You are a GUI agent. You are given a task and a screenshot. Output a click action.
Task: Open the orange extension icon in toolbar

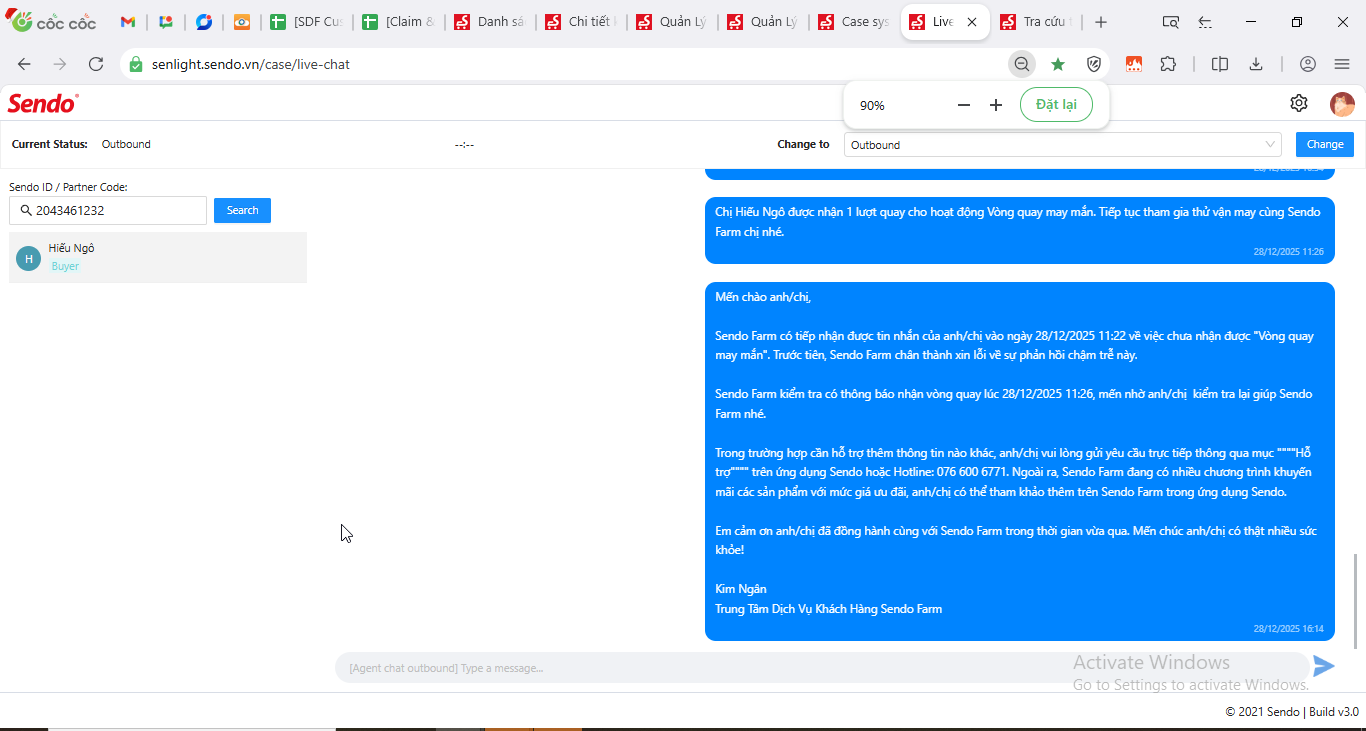[x=1133, y=64]
